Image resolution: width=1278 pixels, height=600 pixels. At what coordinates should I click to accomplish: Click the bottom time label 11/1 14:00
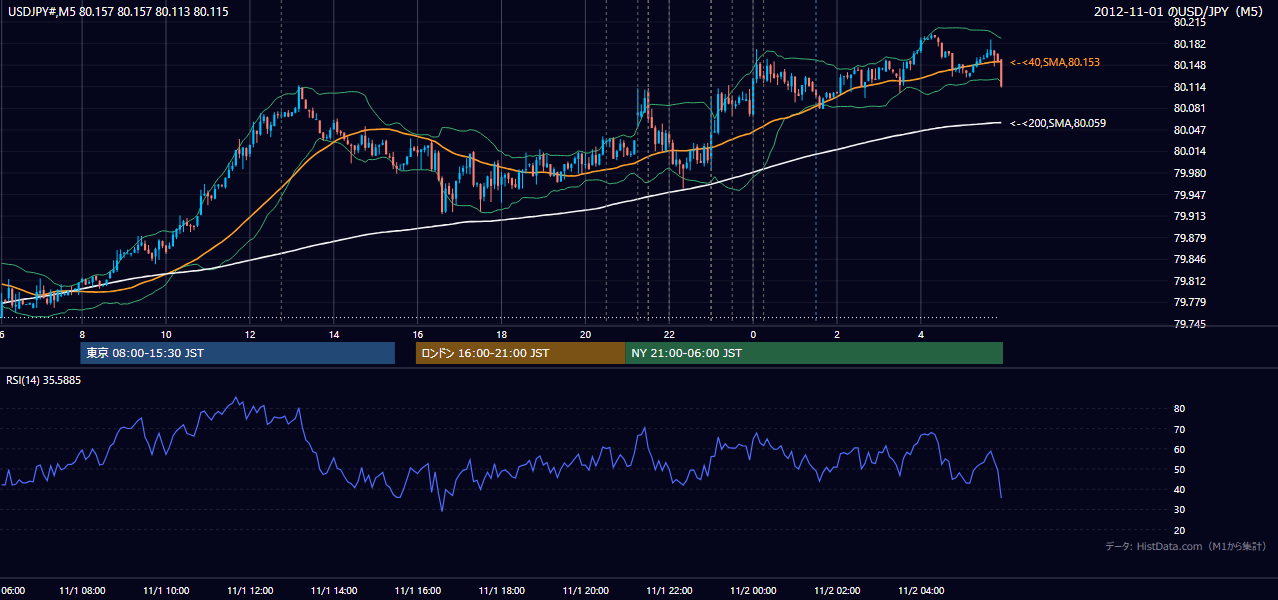334,591
